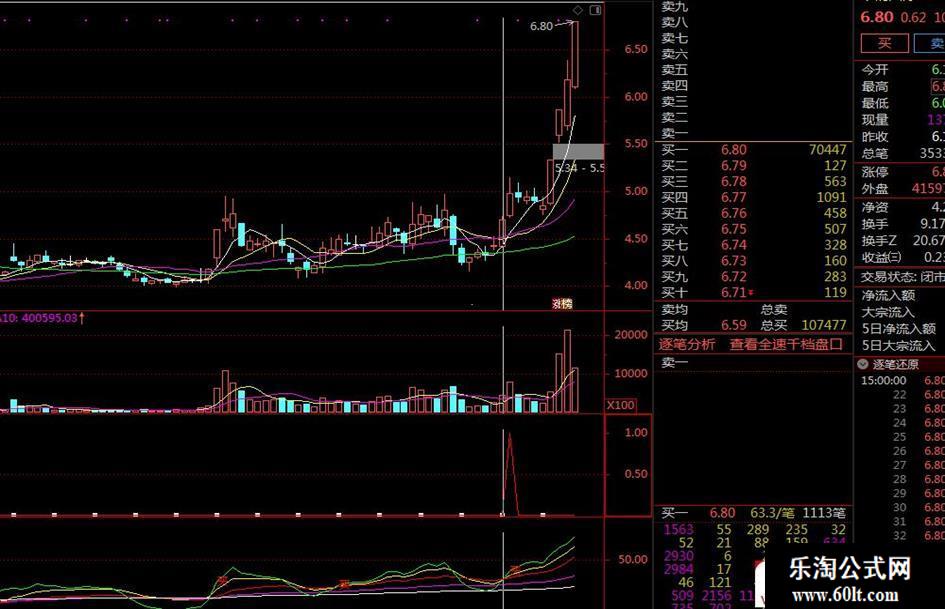The image size is (945, 609).
Task: Click the red signal spike in indicator pane
Action: pyautogui.click(x=510, y=473)
